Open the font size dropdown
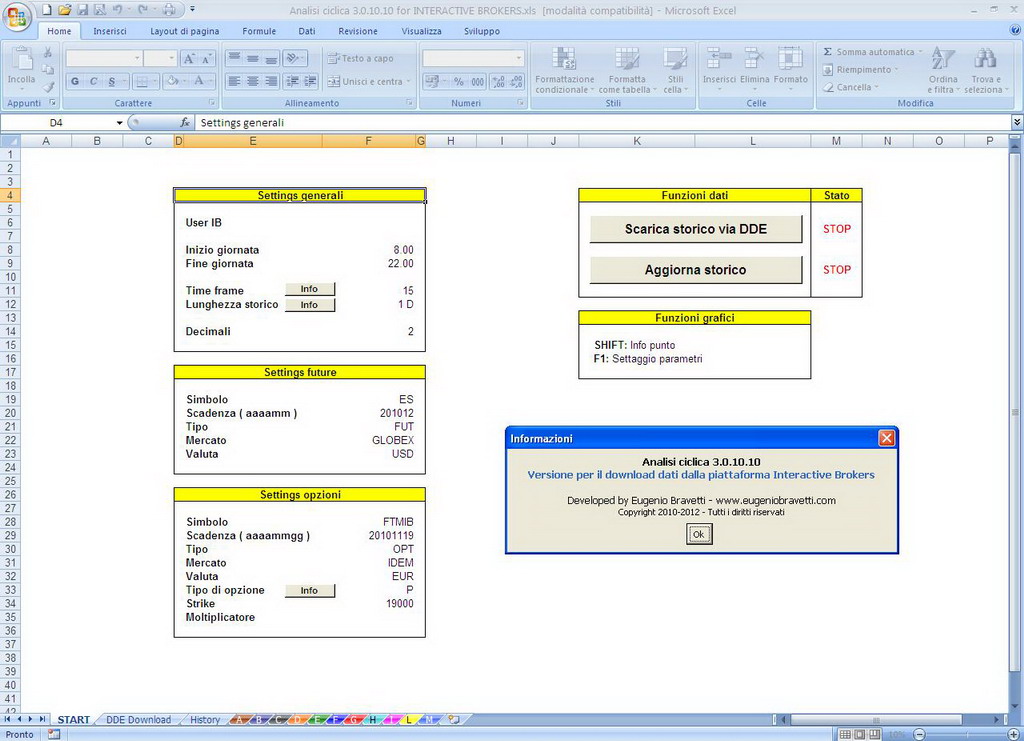1024x741 pixels. (172, 58)
